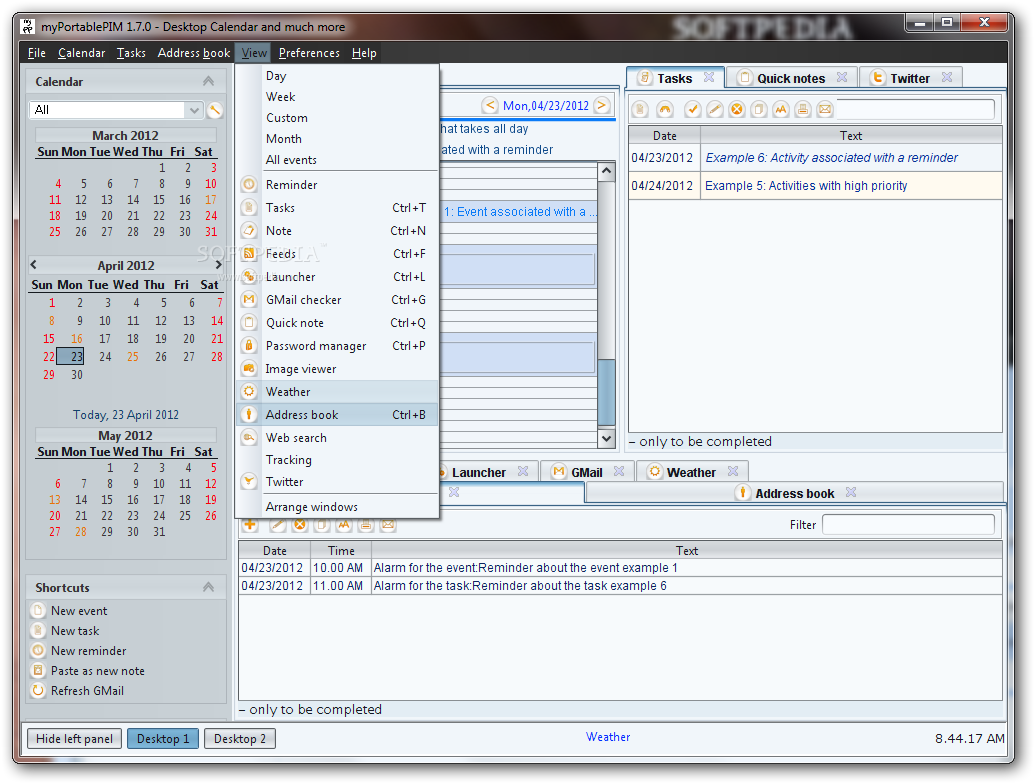Click the Refresh GMail shortcut icon
The height and width of the screenshot is (784, 1035).
pos(38,690)
